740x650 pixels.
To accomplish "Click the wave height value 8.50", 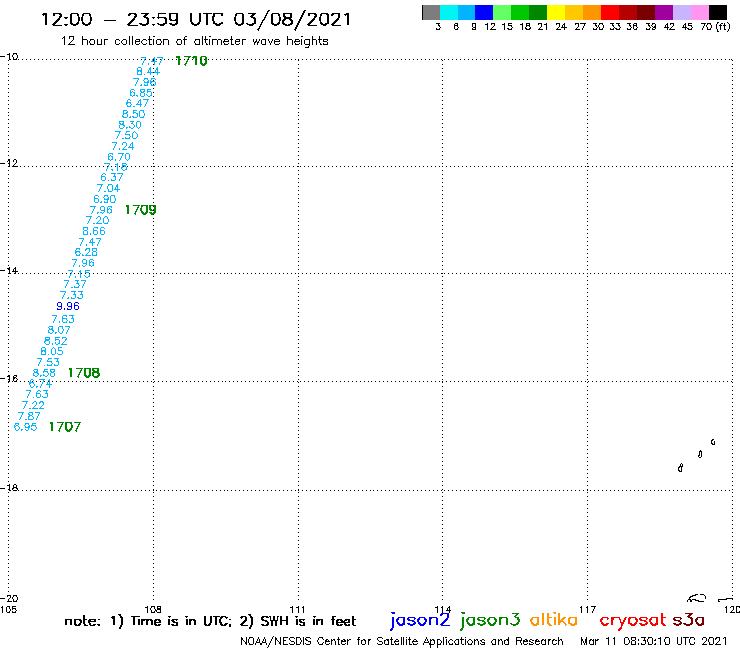I will click(134, 114).
